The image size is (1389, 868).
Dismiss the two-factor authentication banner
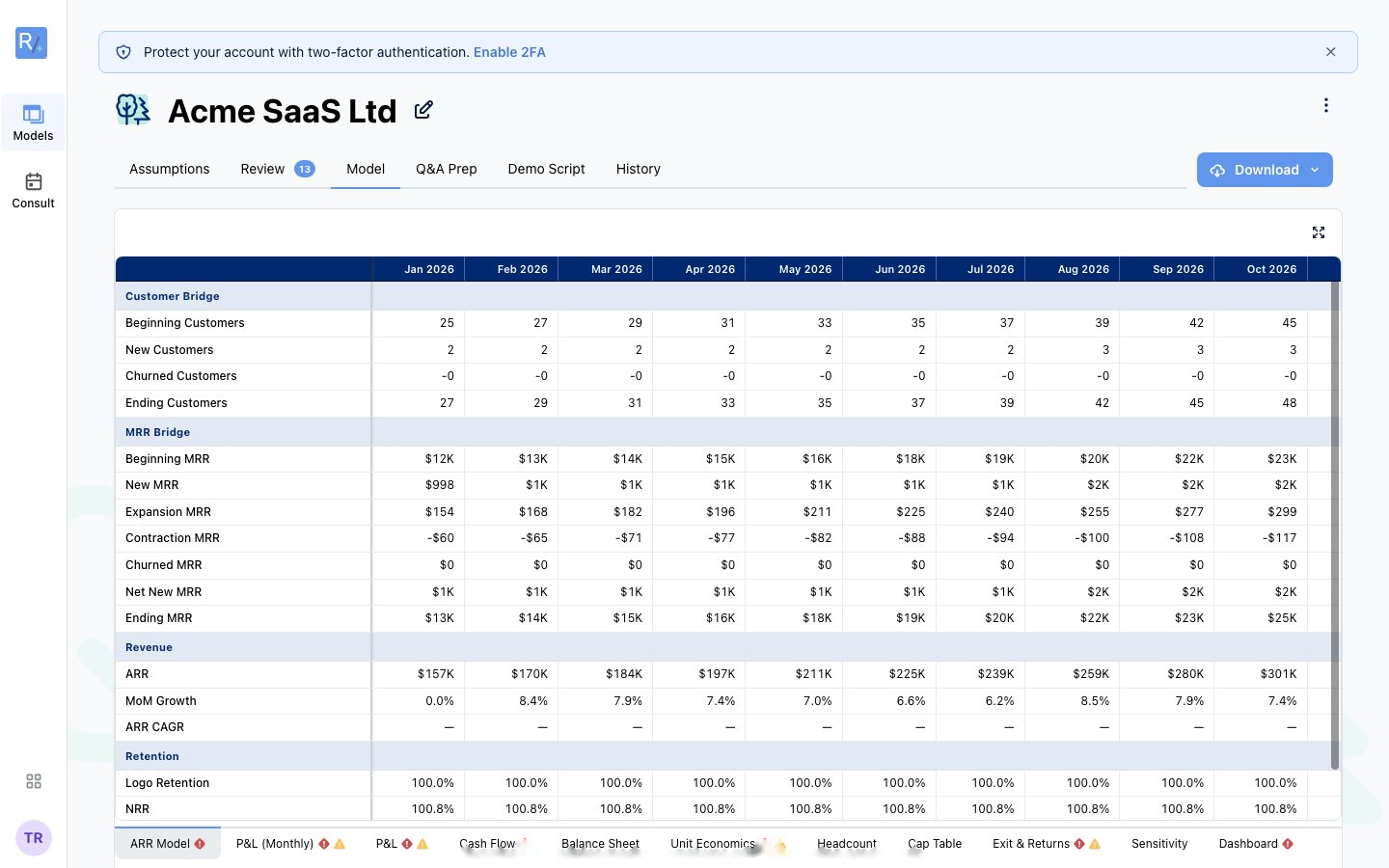point(1331,52)
